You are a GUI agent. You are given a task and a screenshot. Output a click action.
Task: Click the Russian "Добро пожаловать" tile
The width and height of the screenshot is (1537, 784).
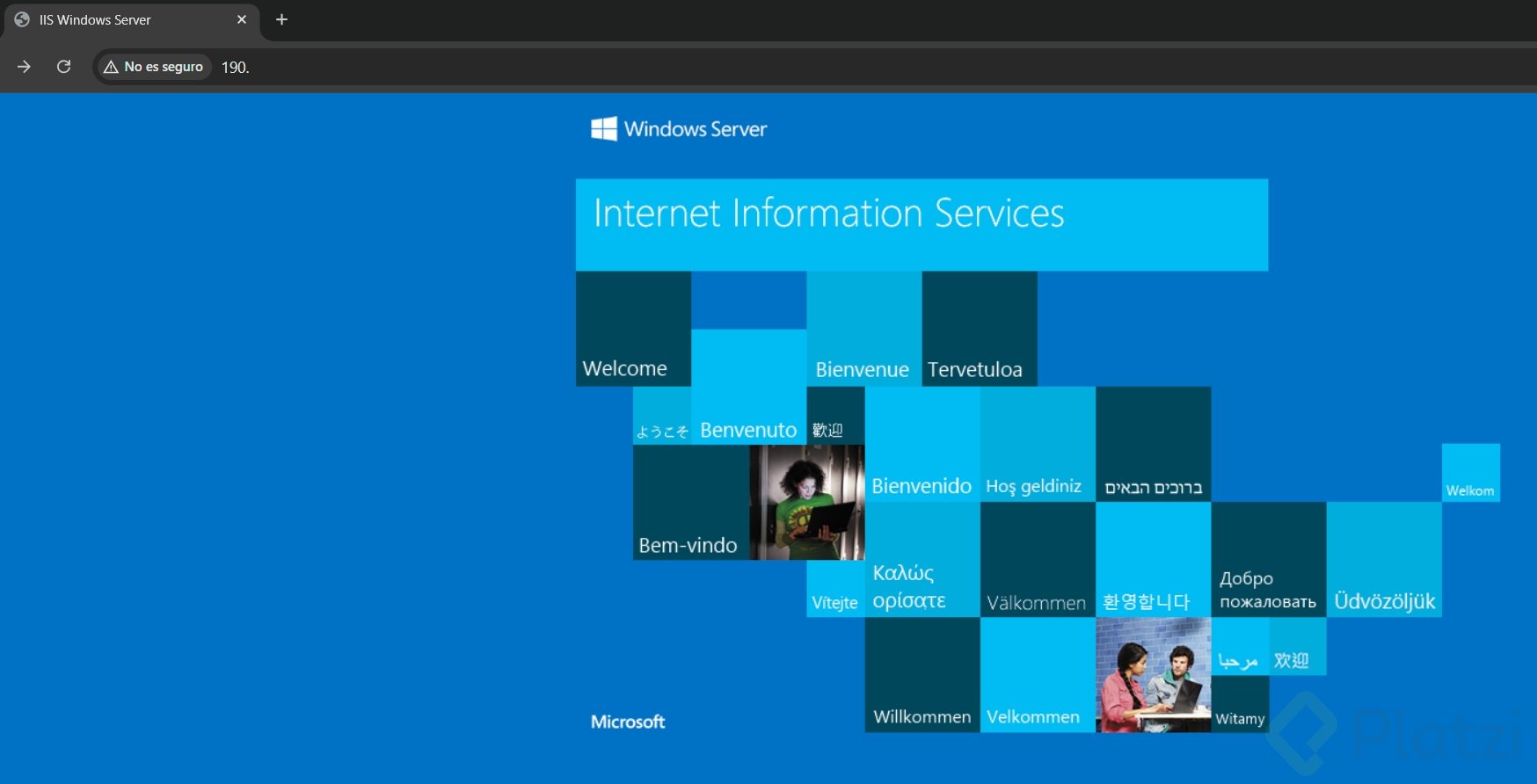coord(1269,560)
